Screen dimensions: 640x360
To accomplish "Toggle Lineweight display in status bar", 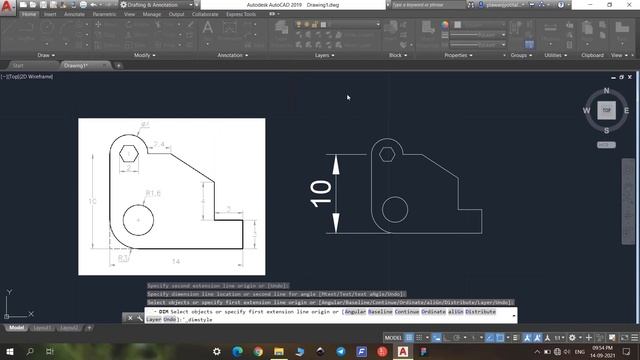I will point(516,338).
